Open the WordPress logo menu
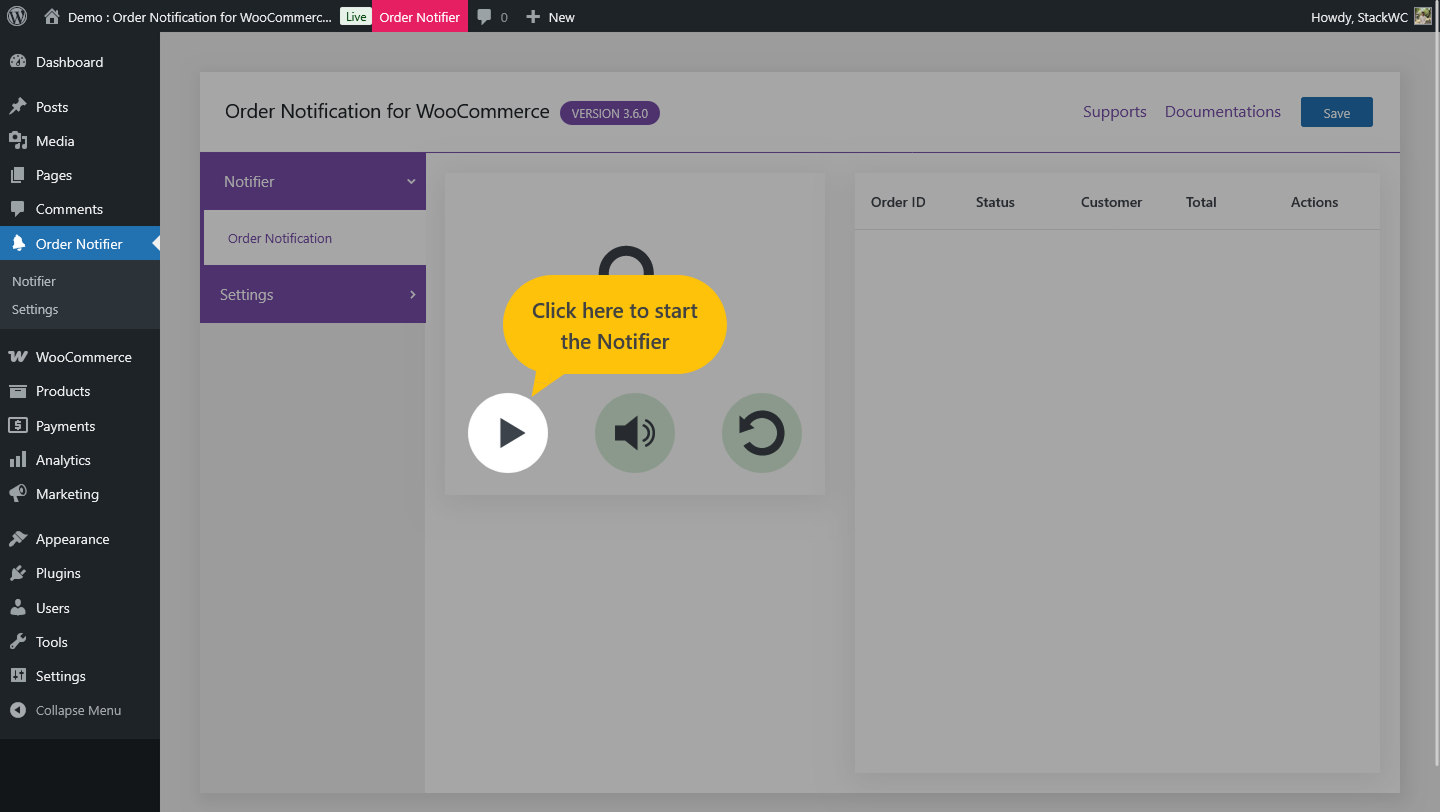 [x=15, y=16]
